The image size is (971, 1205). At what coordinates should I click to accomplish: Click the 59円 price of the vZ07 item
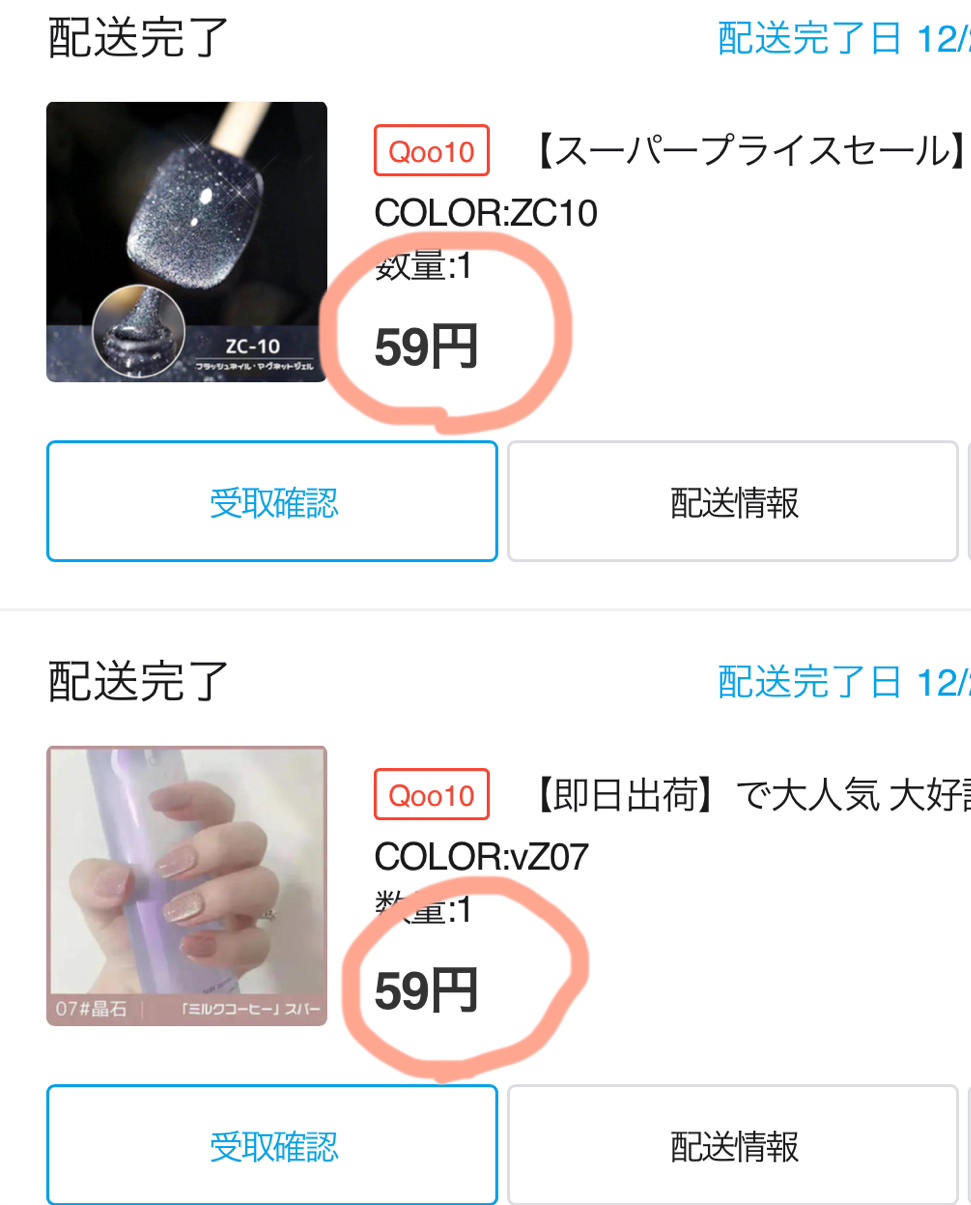(426, 992)
